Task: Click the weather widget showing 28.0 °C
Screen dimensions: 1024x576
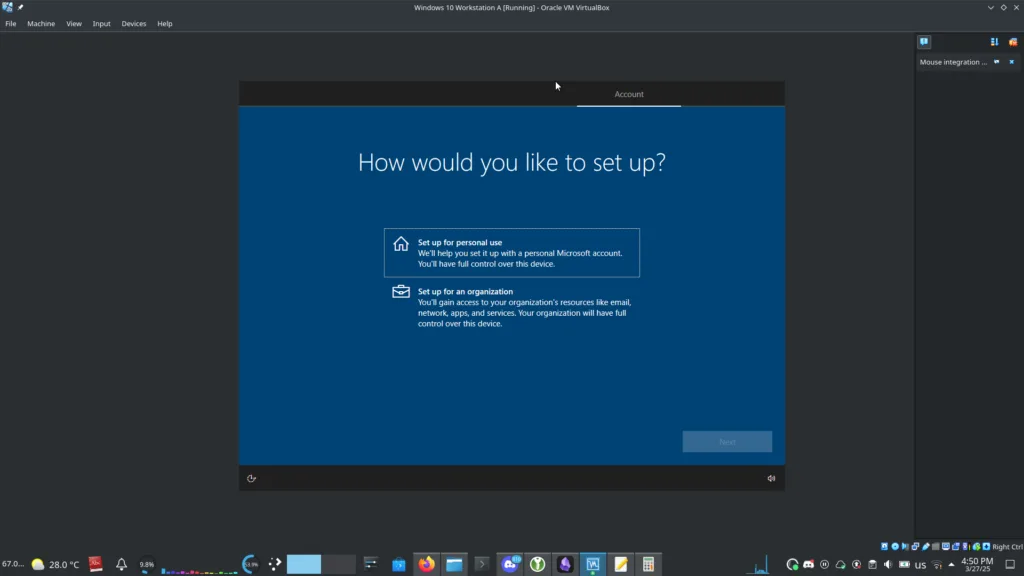Action: tap(55, 564)
